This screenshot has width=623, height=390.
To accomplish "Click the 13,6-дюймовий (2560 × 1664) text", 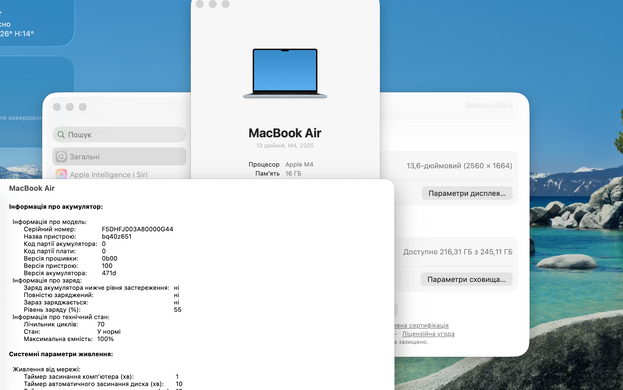I will click(459, 166).
